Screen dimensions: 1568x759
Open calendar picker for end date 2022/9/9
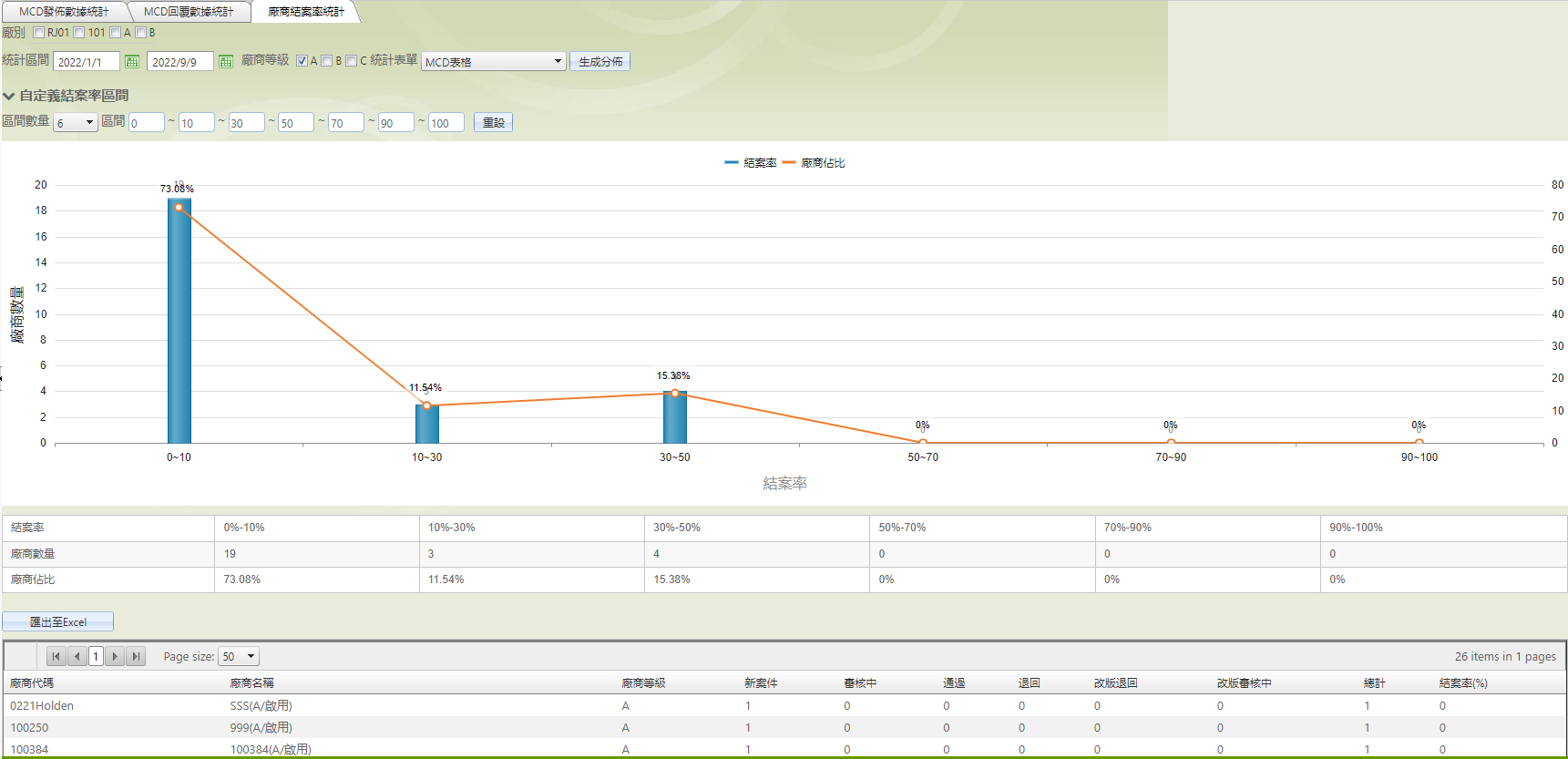[x=226, y=62]
